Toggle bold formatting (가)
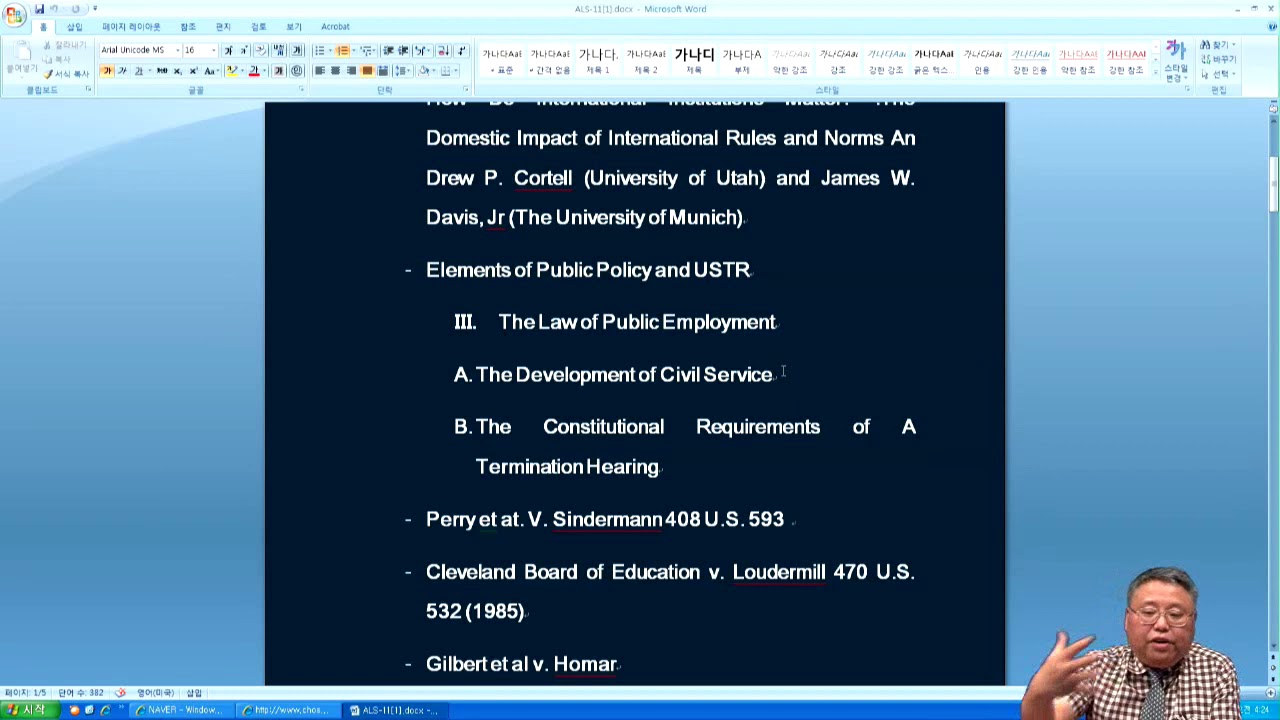The height and width of the screenshot is (720, 1280). tap(107, 71)
